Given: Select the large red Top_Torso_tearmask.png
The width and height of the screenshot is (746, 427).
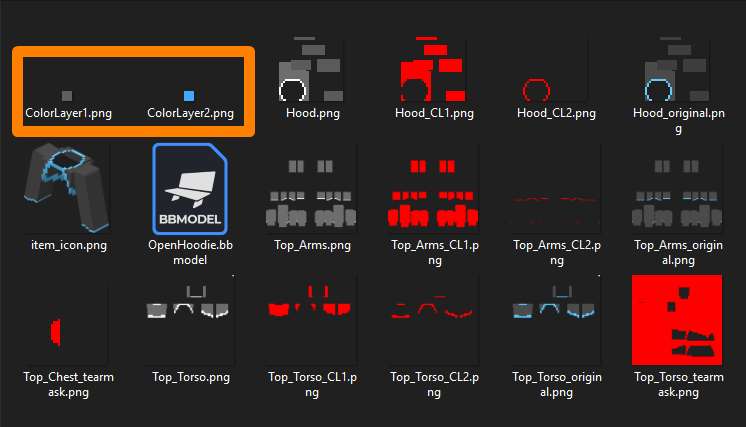Looking at the screenshot, I should [677, 320].
